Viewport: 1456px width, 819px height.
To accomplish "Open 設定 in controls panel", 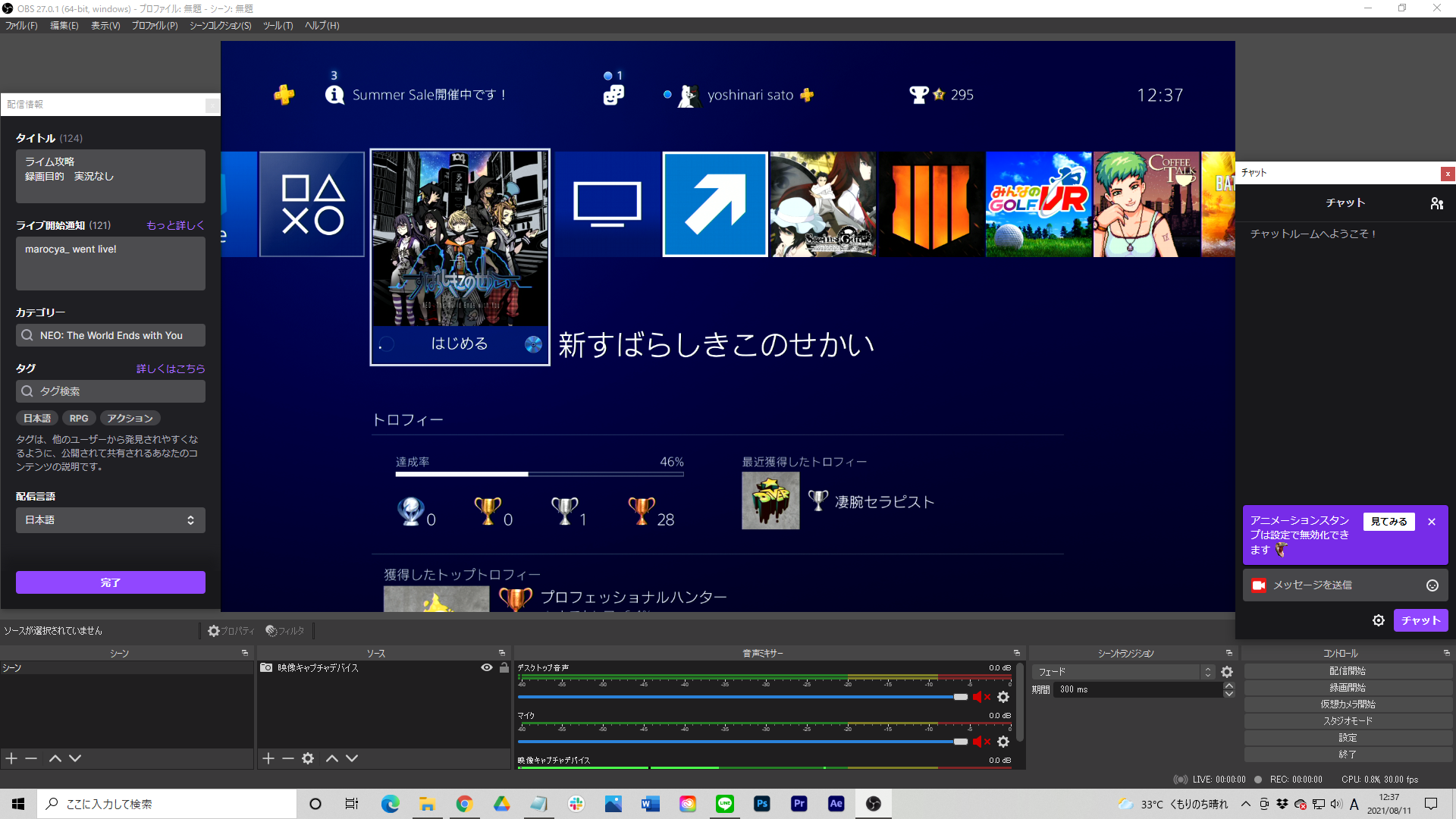I will (x=1348, y=738).
